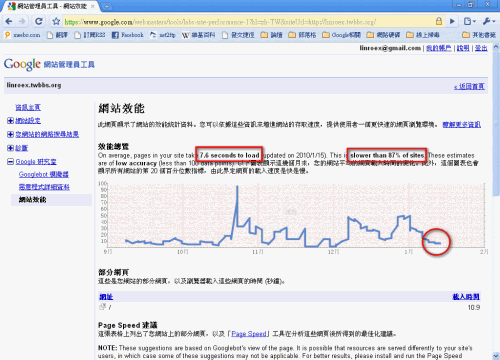Viewport: 500px width, 360px height.
Task: Click the linroex.twbbs.org site name header
Action: pyautogui.click(x=34, y=85)
